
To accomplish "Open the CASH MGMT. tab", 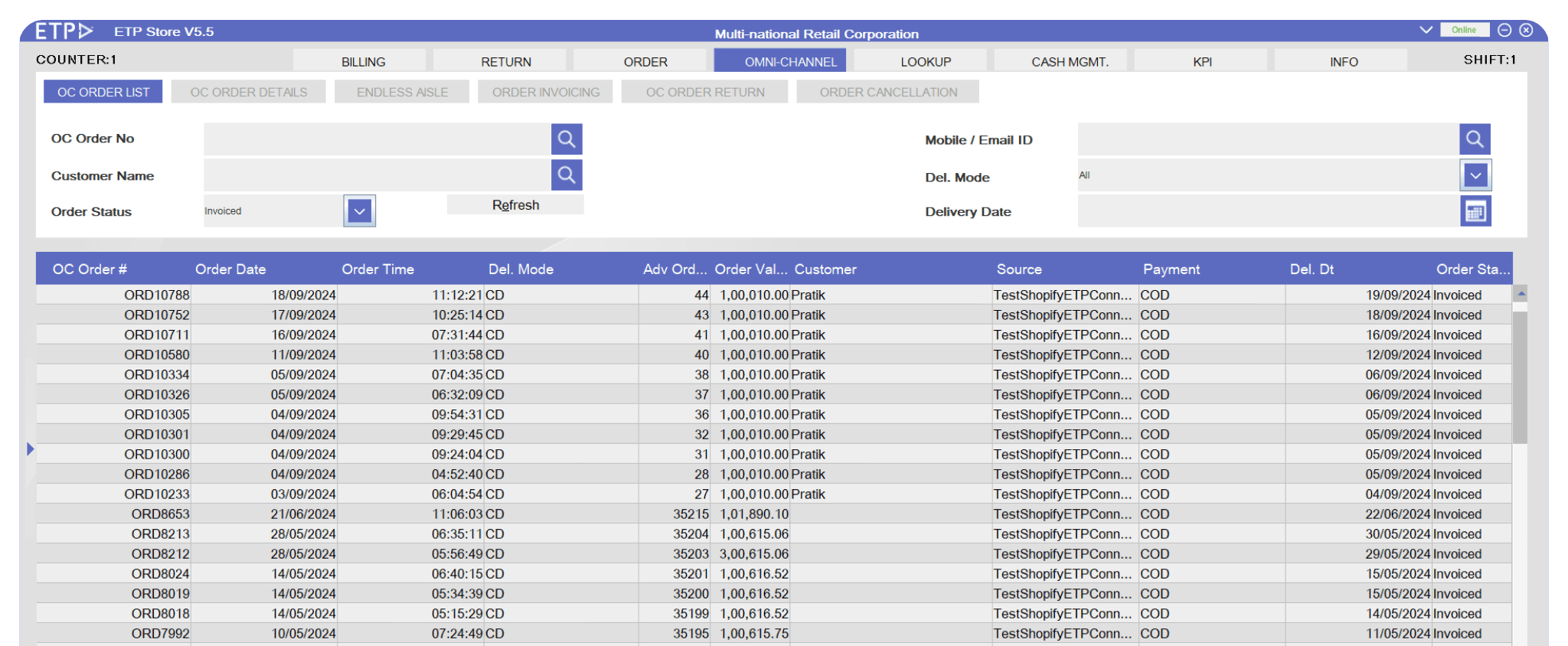I will click(x=1070, y=61).
